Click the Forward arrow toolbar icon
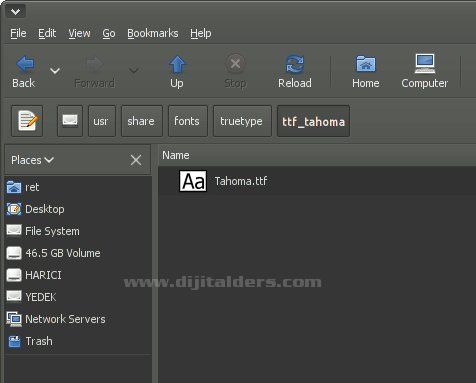The height and width of the screenshot is (383, 476). point(94,64)
